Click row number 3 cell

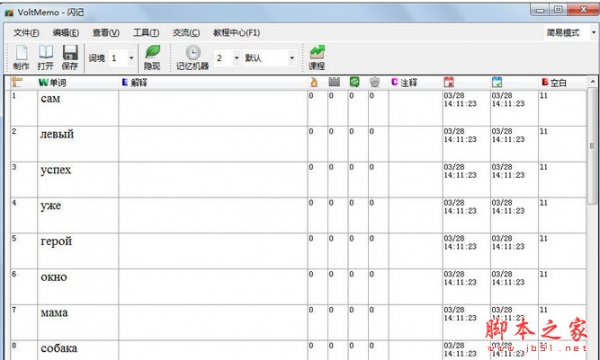point(24,180)
